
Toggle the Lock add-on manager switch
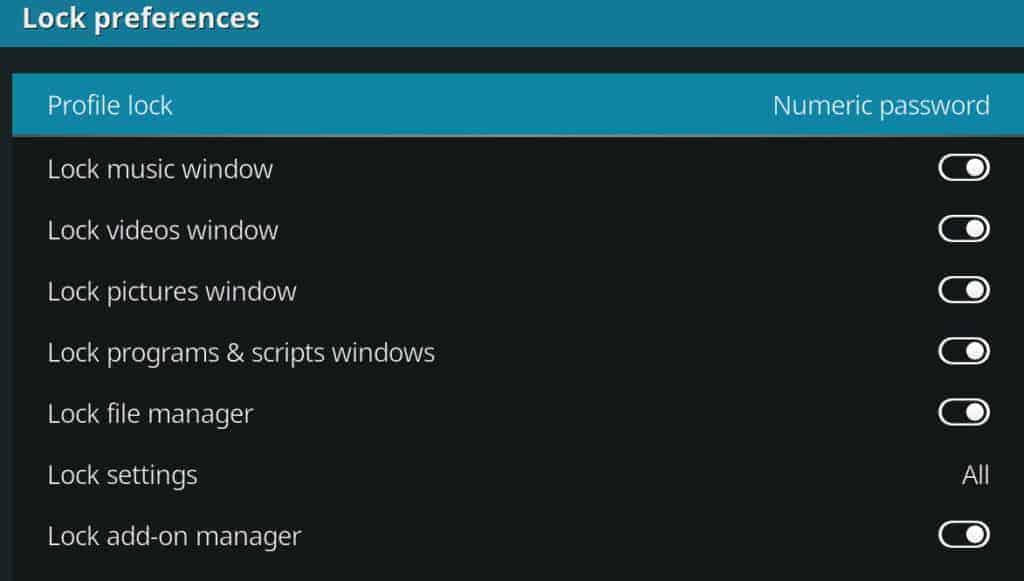pyautogui.click(x=964, y=535)
